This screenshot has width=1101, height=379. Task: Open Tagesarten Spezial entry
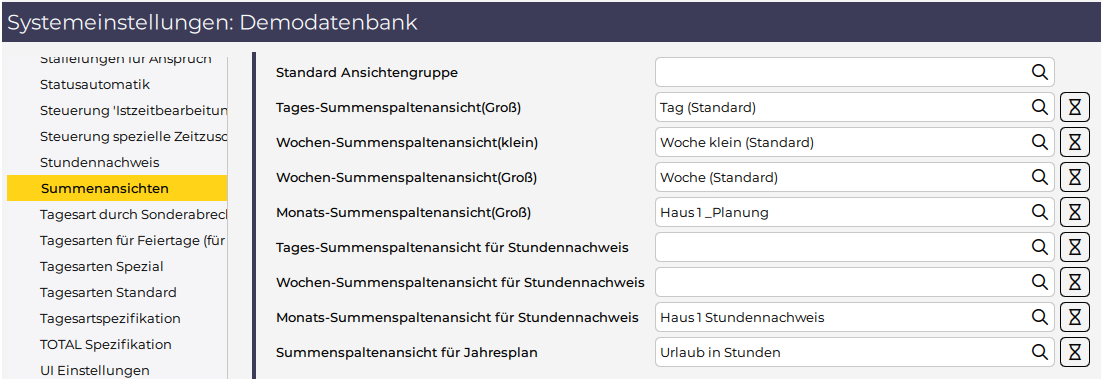pyautogui.click(x=102, y=266)
